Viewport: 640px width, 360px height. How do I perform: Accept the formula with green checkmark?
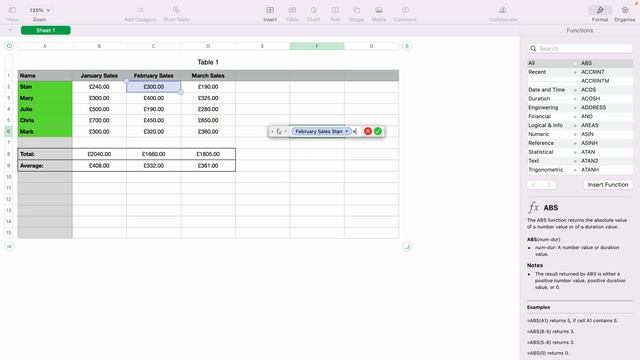point(378,131)
